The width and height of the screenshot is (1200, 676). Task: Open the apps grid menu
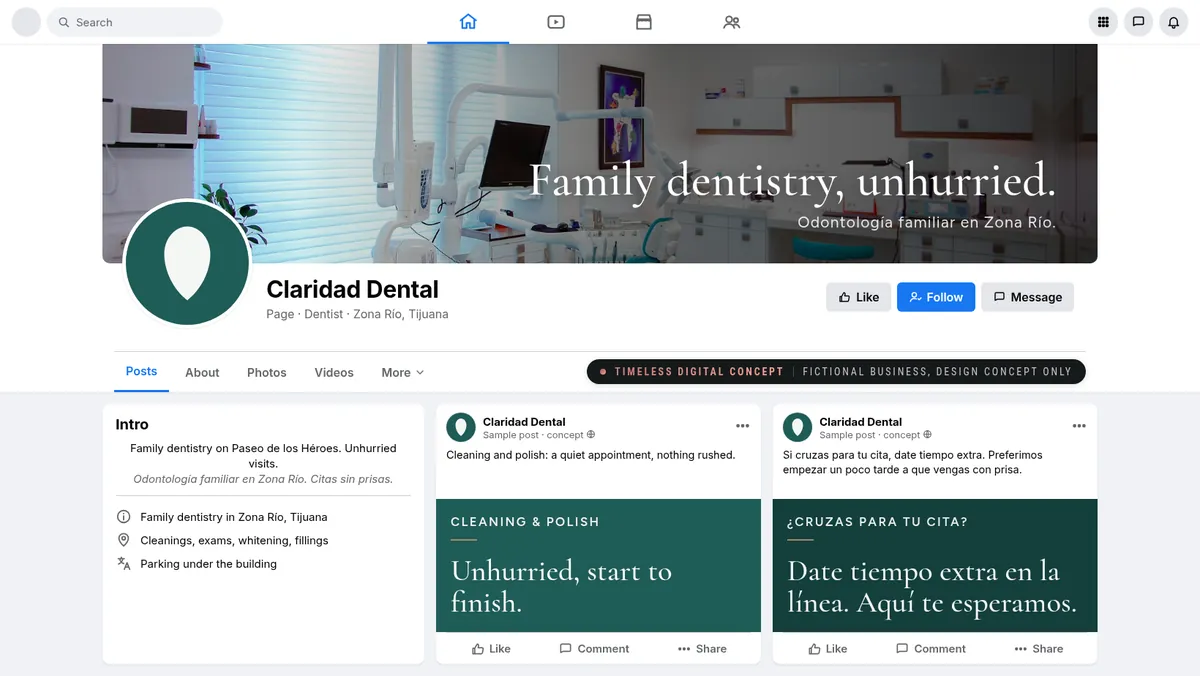1103,22
